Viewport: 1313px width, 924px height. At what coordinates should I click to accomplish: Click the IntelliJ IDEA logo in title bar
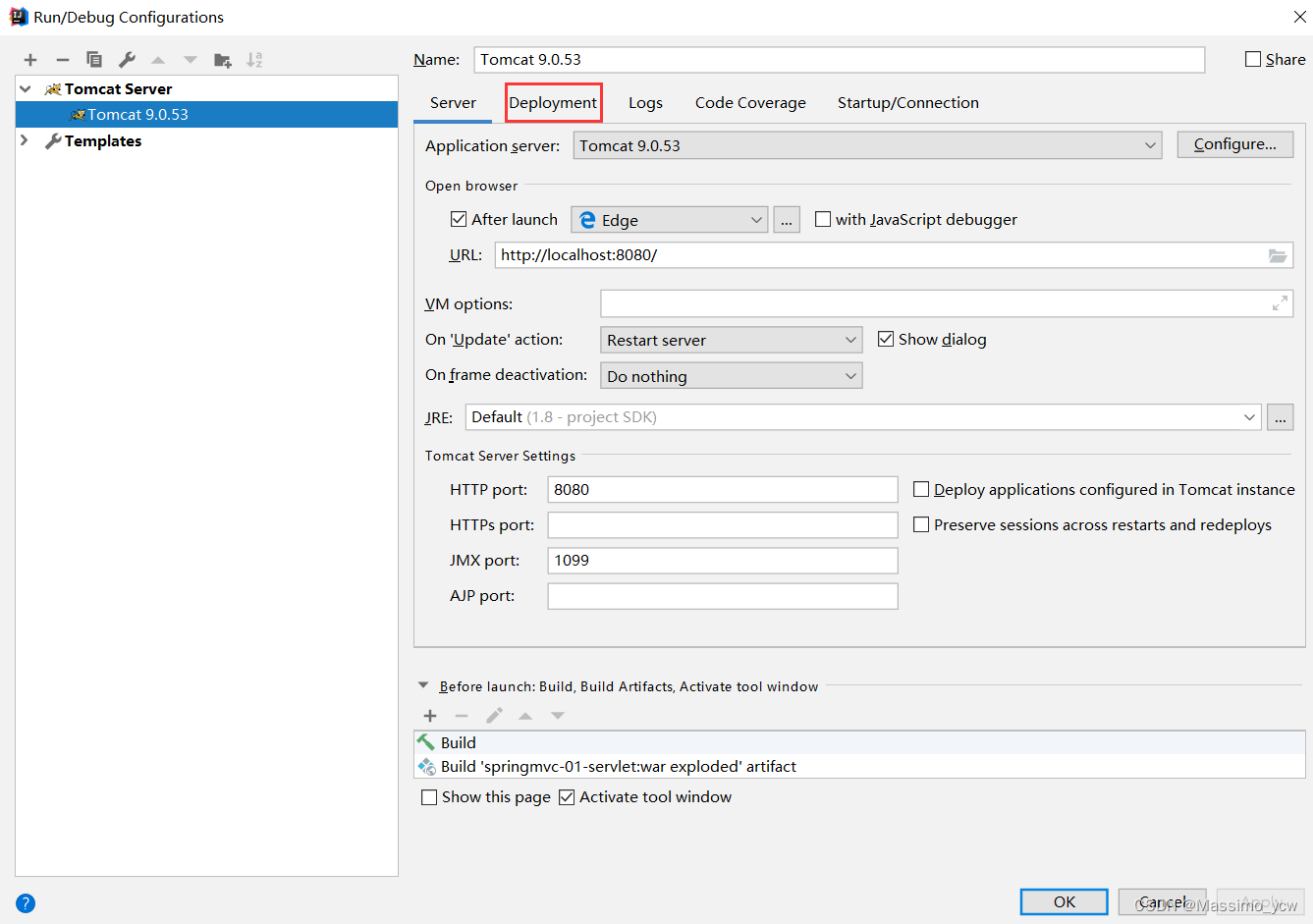[19, 17]
